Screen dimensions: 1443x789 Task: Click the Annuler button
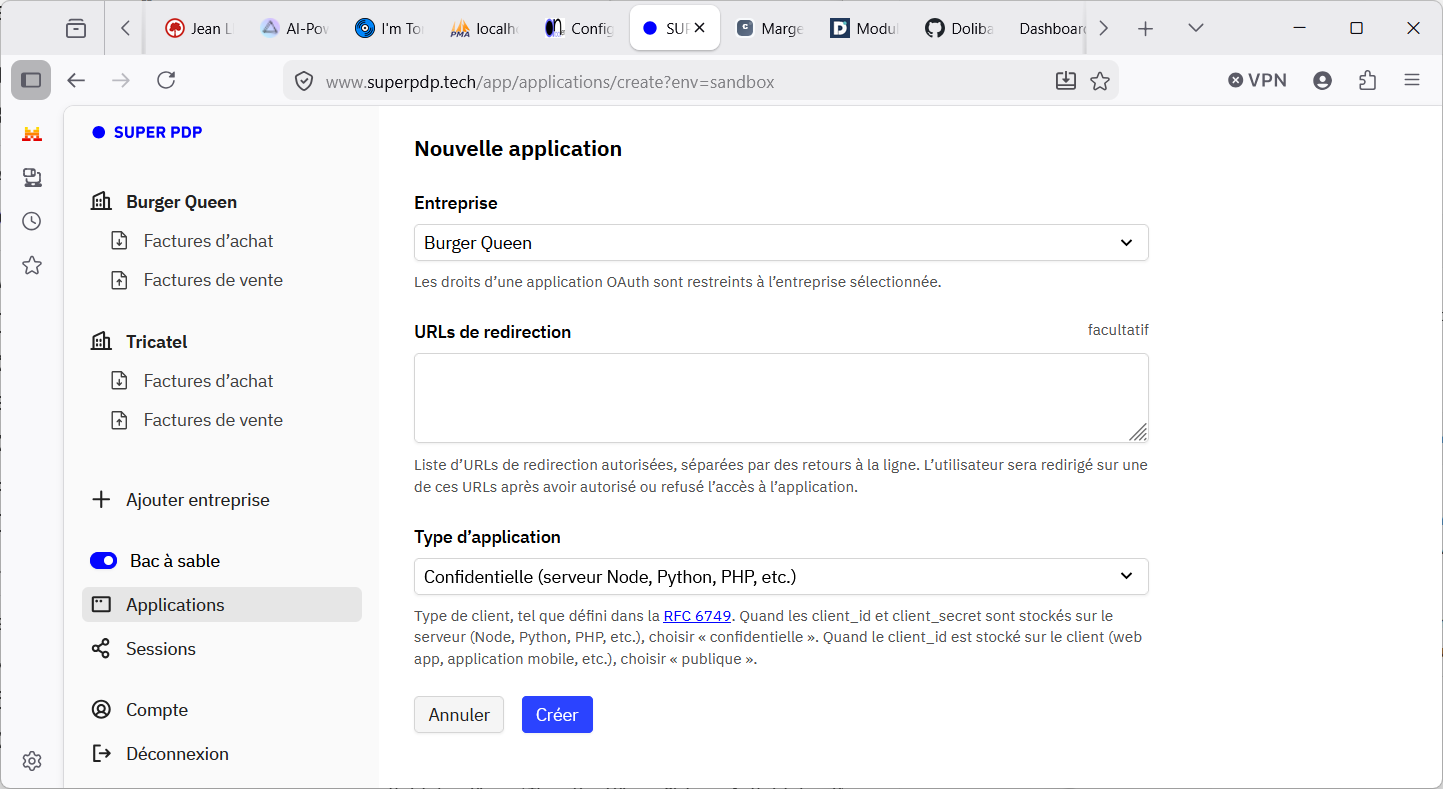pyautogui.click(x=459, y=715)
